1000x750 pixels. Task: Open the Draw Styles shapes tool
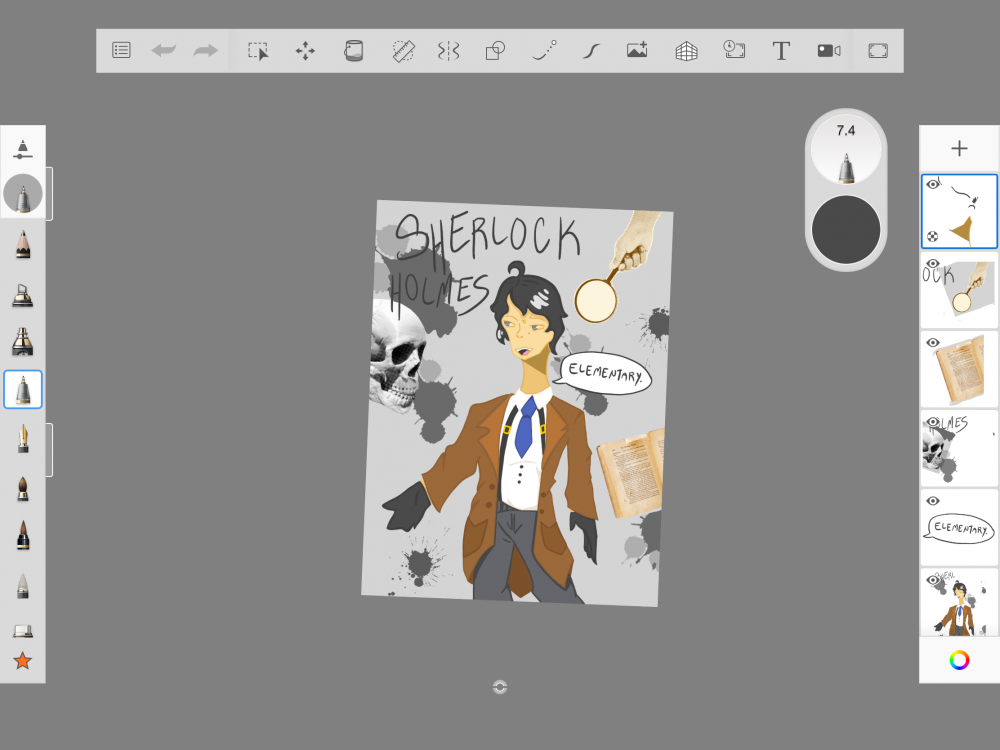click(x=495, y=50)
